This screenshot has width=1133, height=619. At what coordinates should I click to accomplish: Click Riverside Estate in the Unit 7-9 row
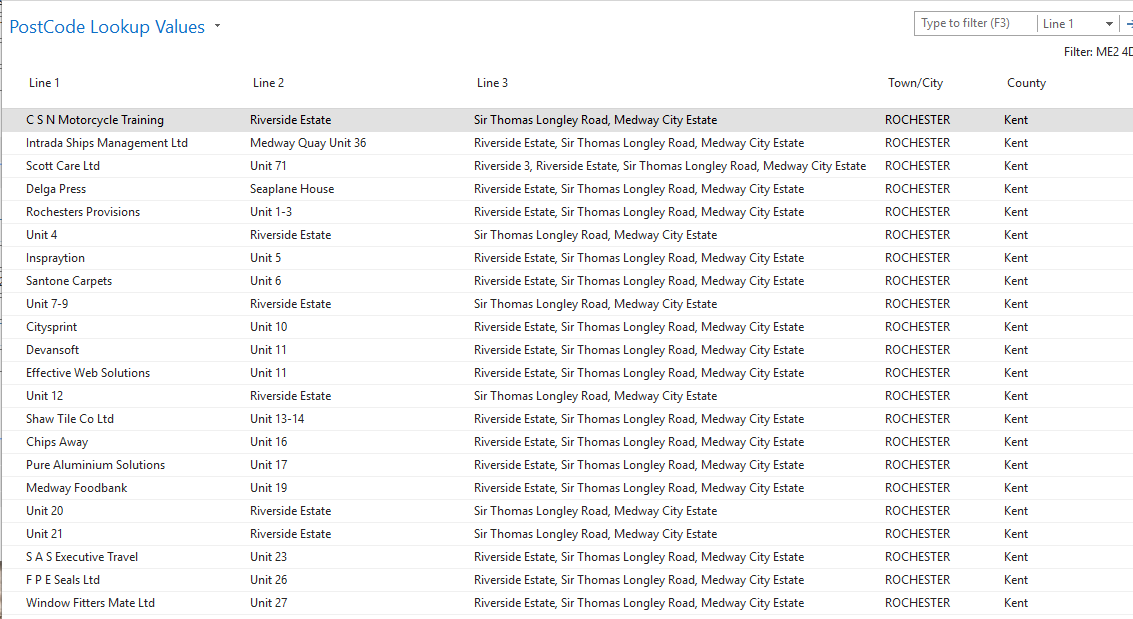290,304
